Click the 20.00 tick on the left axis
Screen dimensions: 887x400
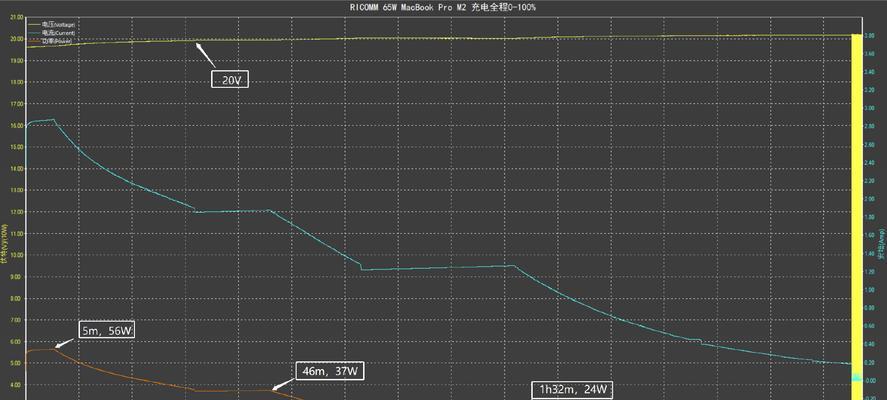click(16, 39)
